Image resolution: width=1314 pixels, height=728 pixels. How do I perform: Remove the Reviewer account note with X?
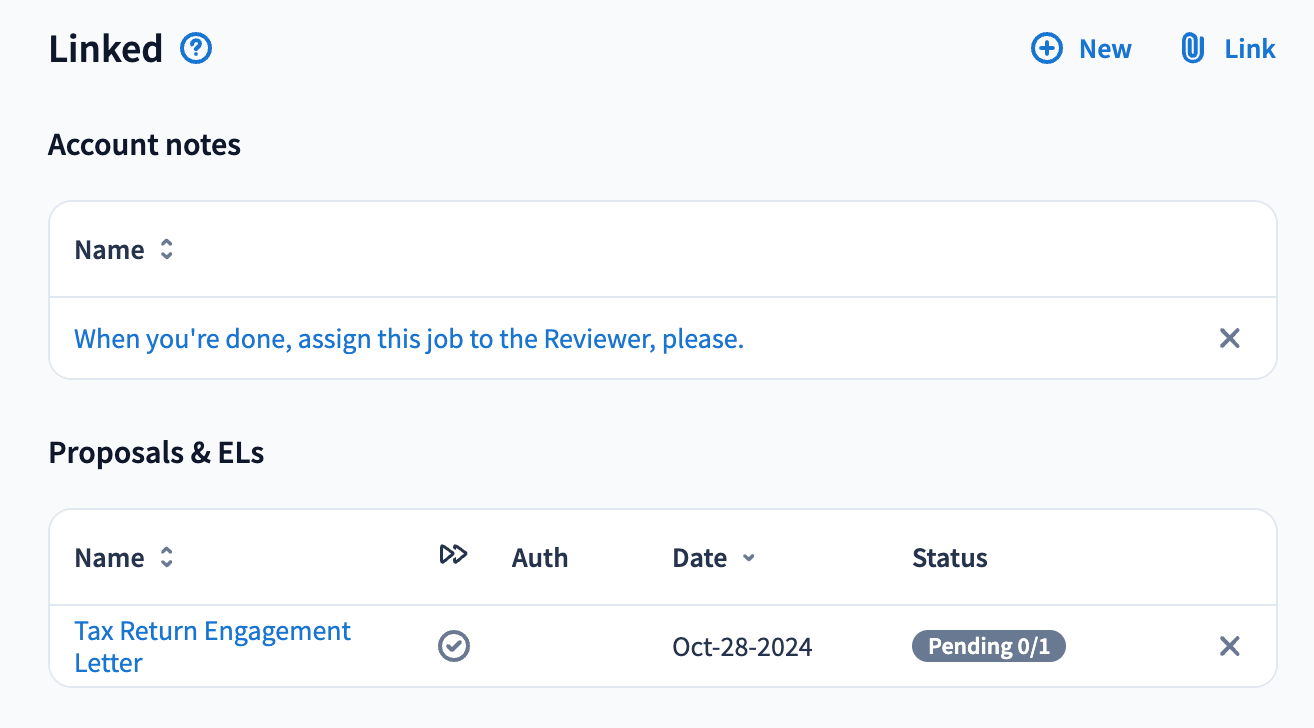[1229, 339]
